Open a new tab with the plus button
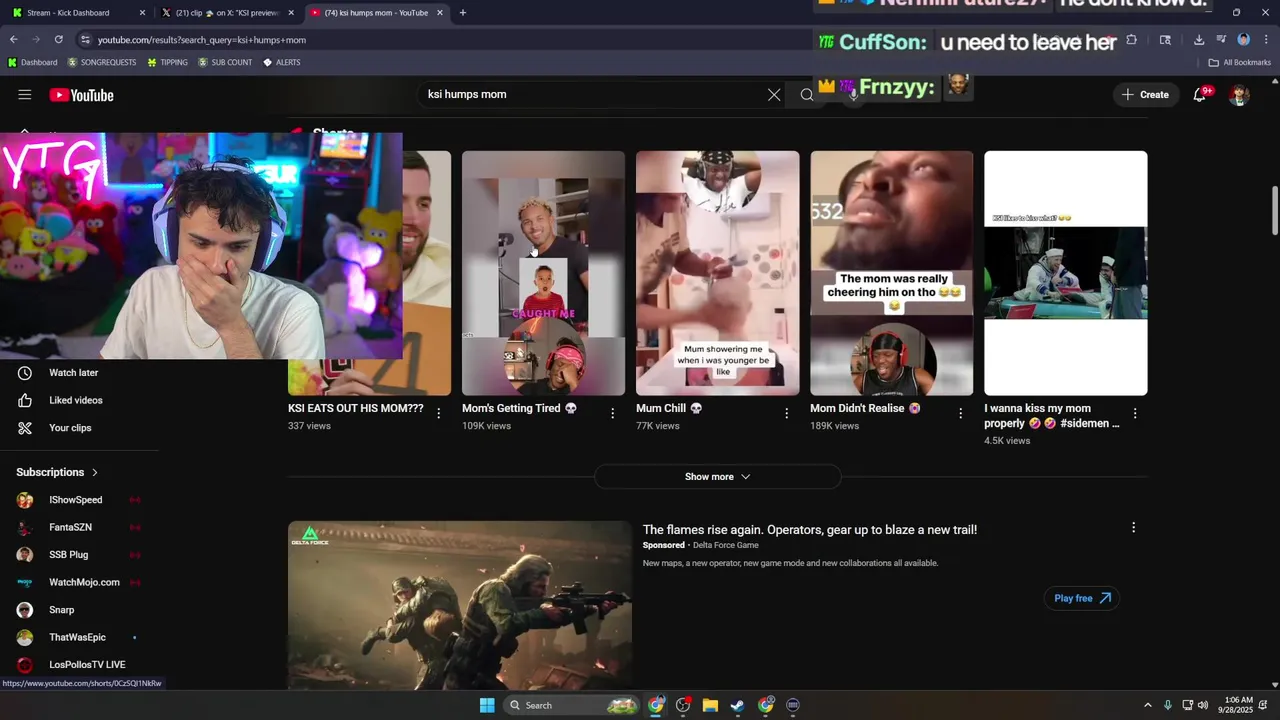Image resolution: width=1280 pixels, height=720 pixels. (462, 13)
